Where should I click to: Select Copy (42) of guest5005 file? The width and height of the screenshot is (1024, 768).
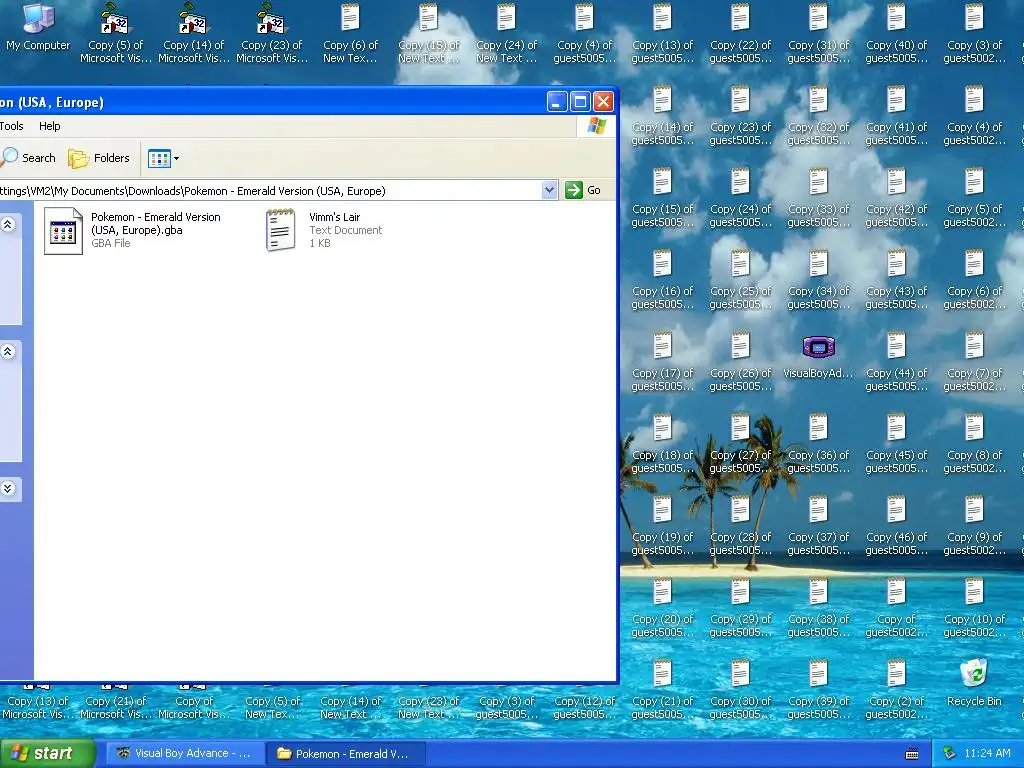click(896, 198)
